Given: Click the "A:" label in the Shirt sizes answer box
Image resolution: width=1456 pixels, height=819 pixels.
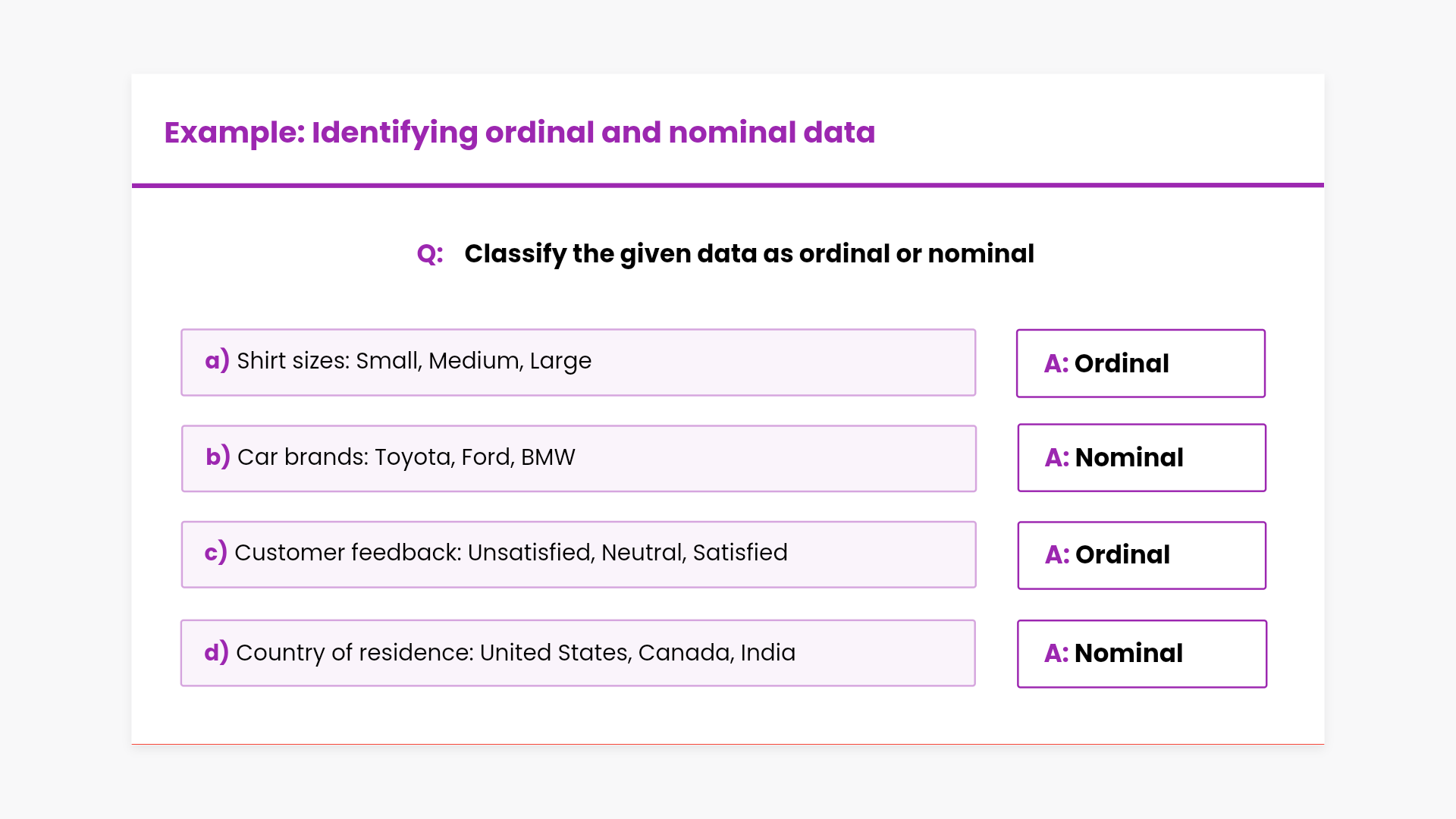Looking at the screenshot, I should [x=1056, y=364].
